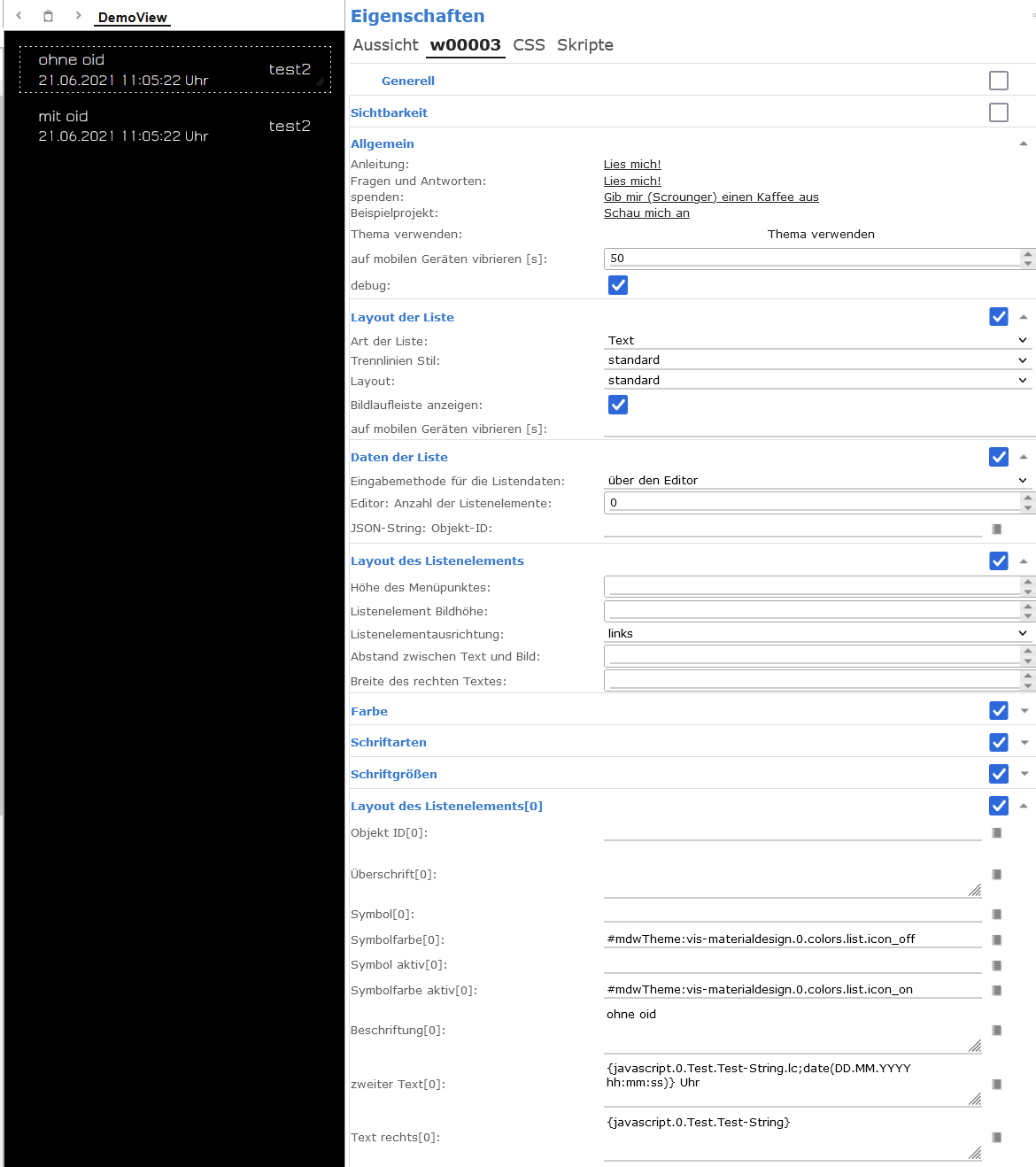The height and width of the screenshot is (1167, 1036).
Task: Toggle the Sichtbarkeit section checkbox
Action: [999, 112]
